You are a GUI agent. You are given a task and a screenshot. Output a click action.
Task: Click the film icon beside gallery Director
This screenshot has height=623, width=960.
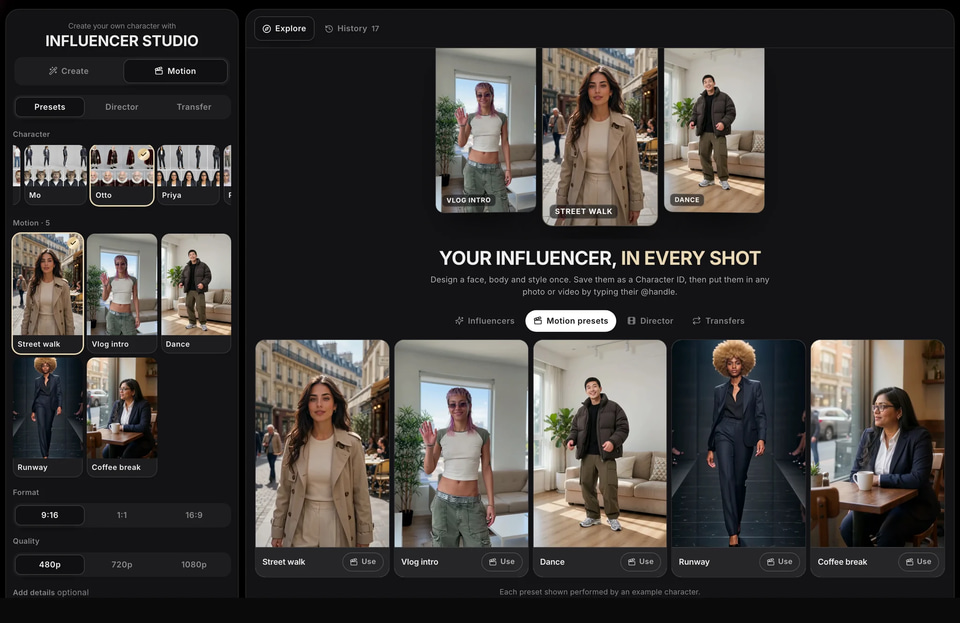coord(631,321)
